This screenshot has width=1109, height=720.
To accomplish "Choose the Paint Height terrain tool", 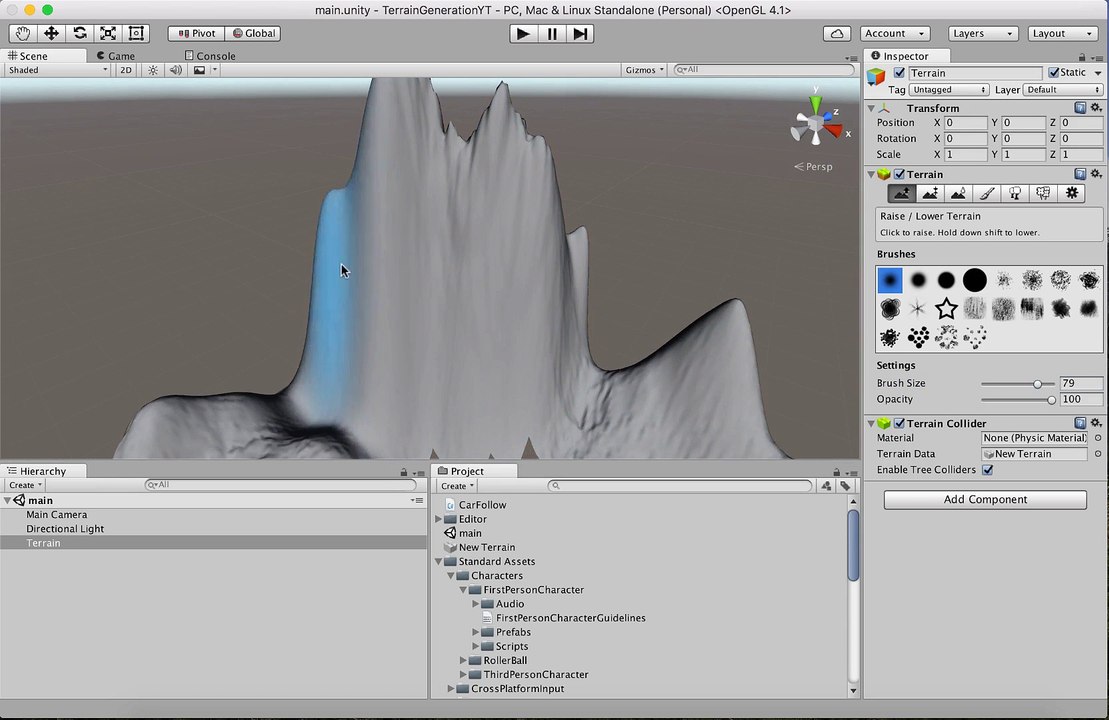I will coord(930,193).
